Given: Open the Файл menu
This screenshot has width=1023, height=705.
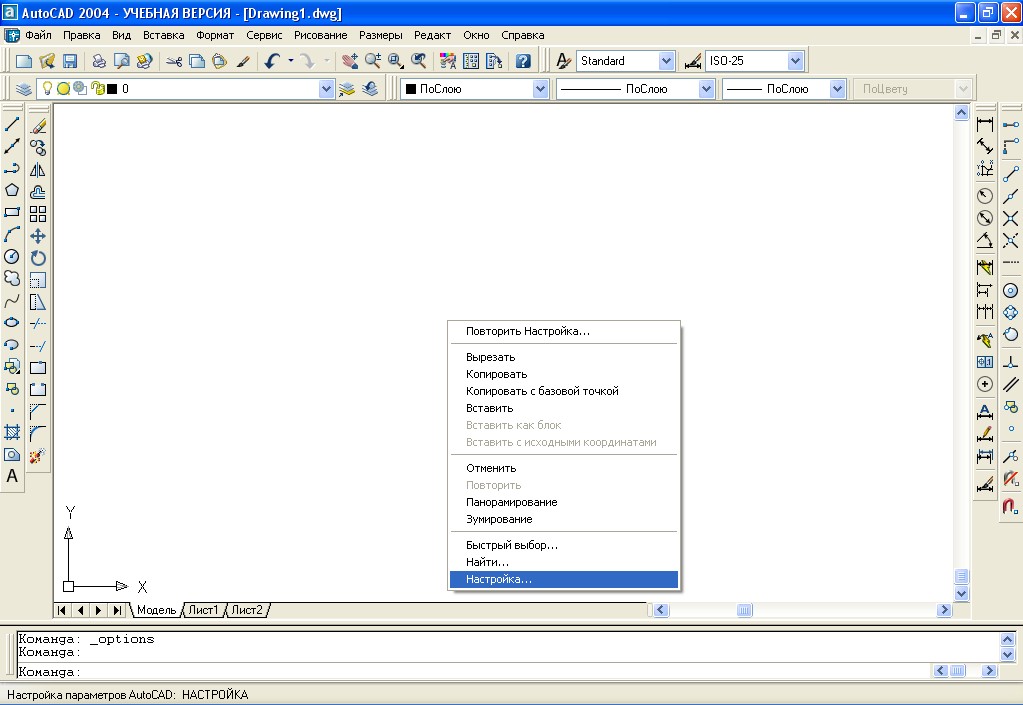Looking at the screenshot, I should tap(38, 35).
